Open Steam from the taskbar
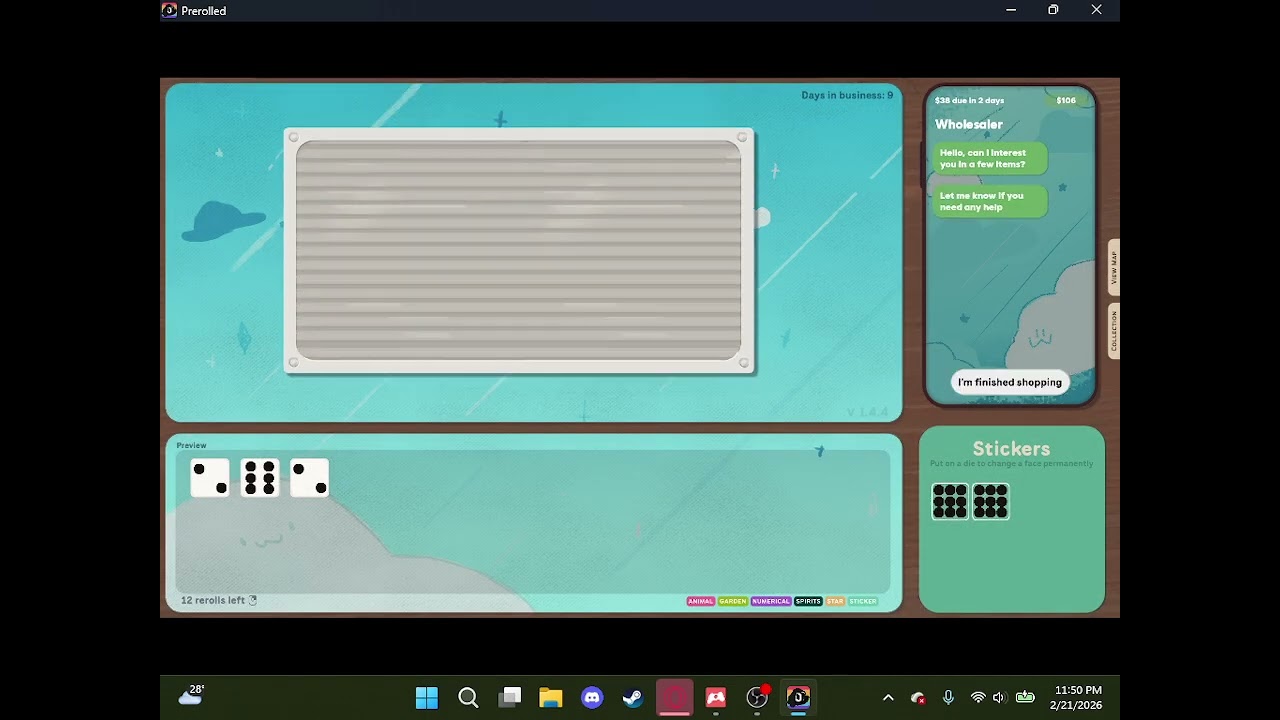This screenshot has height=720, width=1280. 633,697
